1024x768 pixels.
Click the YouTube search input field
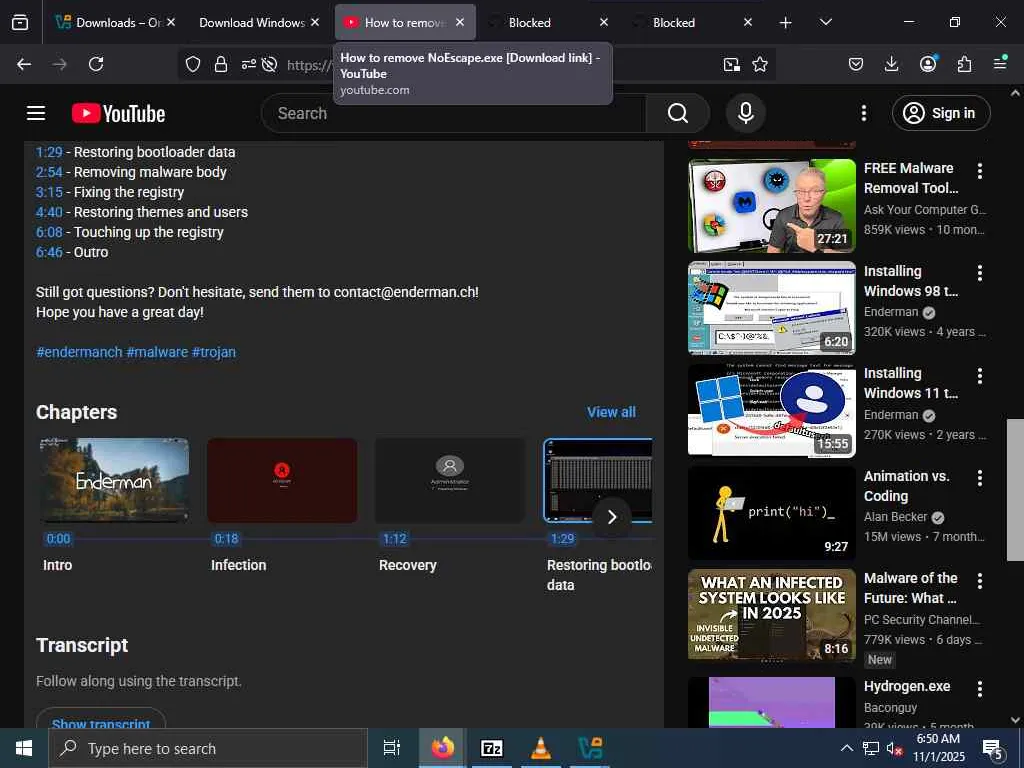[x=450, y=113]
